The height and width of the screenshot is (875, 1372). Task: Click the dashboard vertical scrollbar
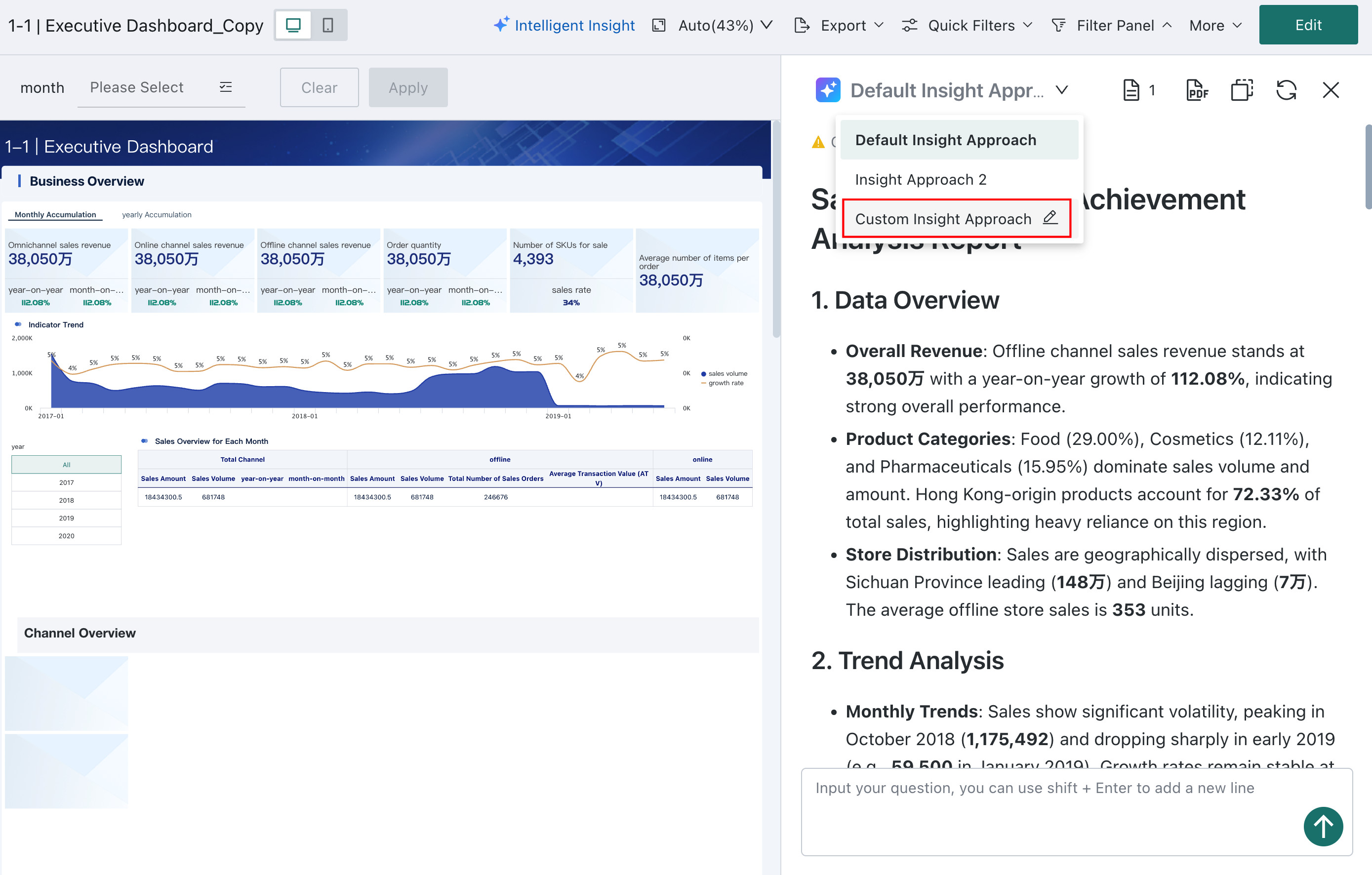(x=775, y=229)
